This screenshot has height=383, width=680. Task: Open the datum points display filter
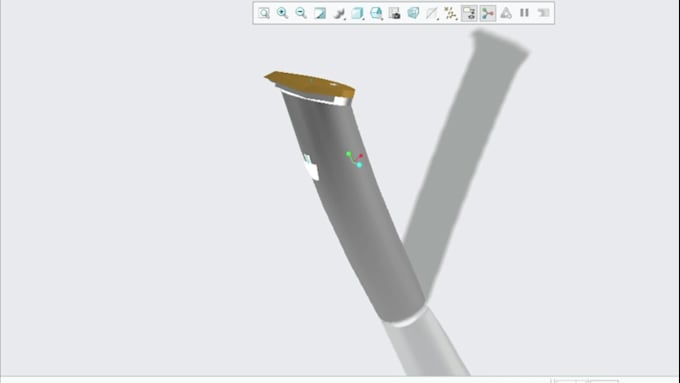point(451,13)
